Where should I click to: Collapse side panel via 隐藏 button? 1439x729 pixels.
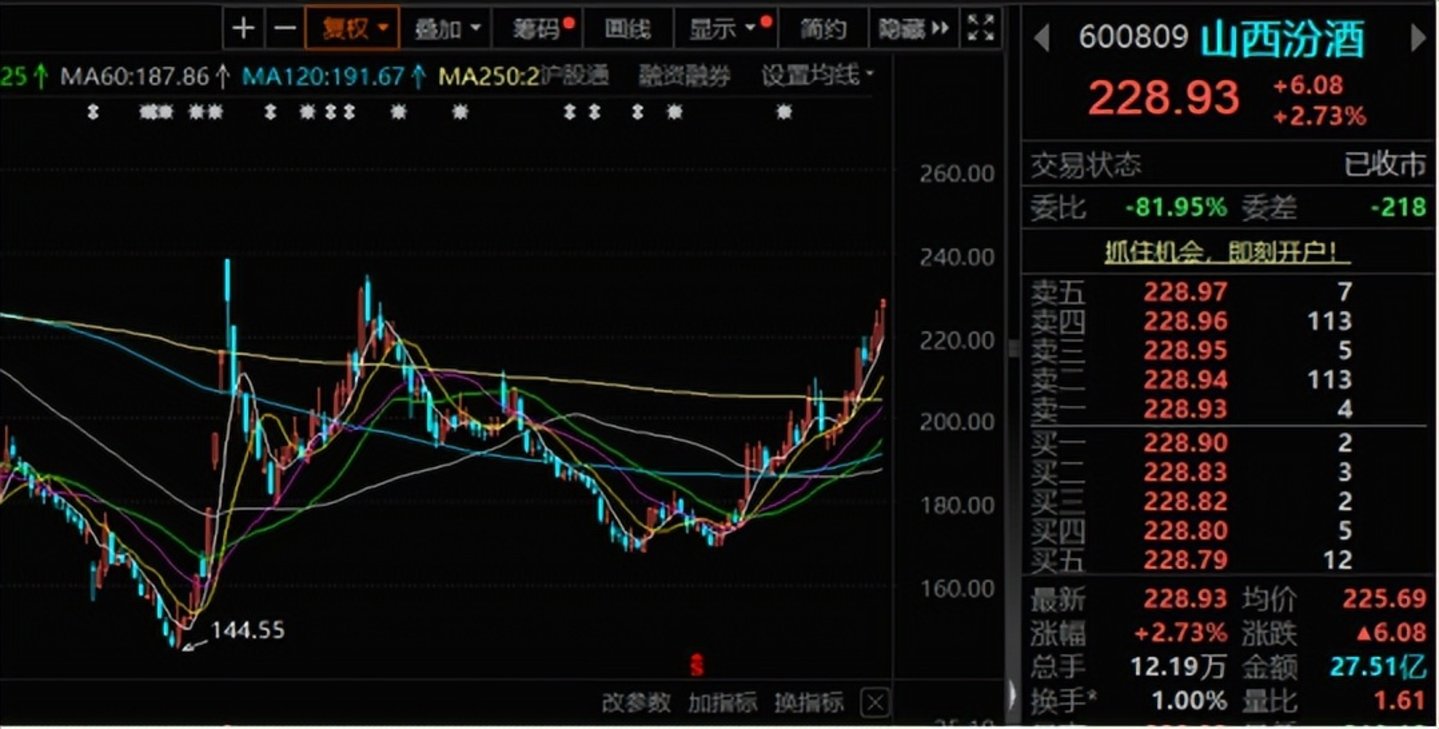[913, 29]
